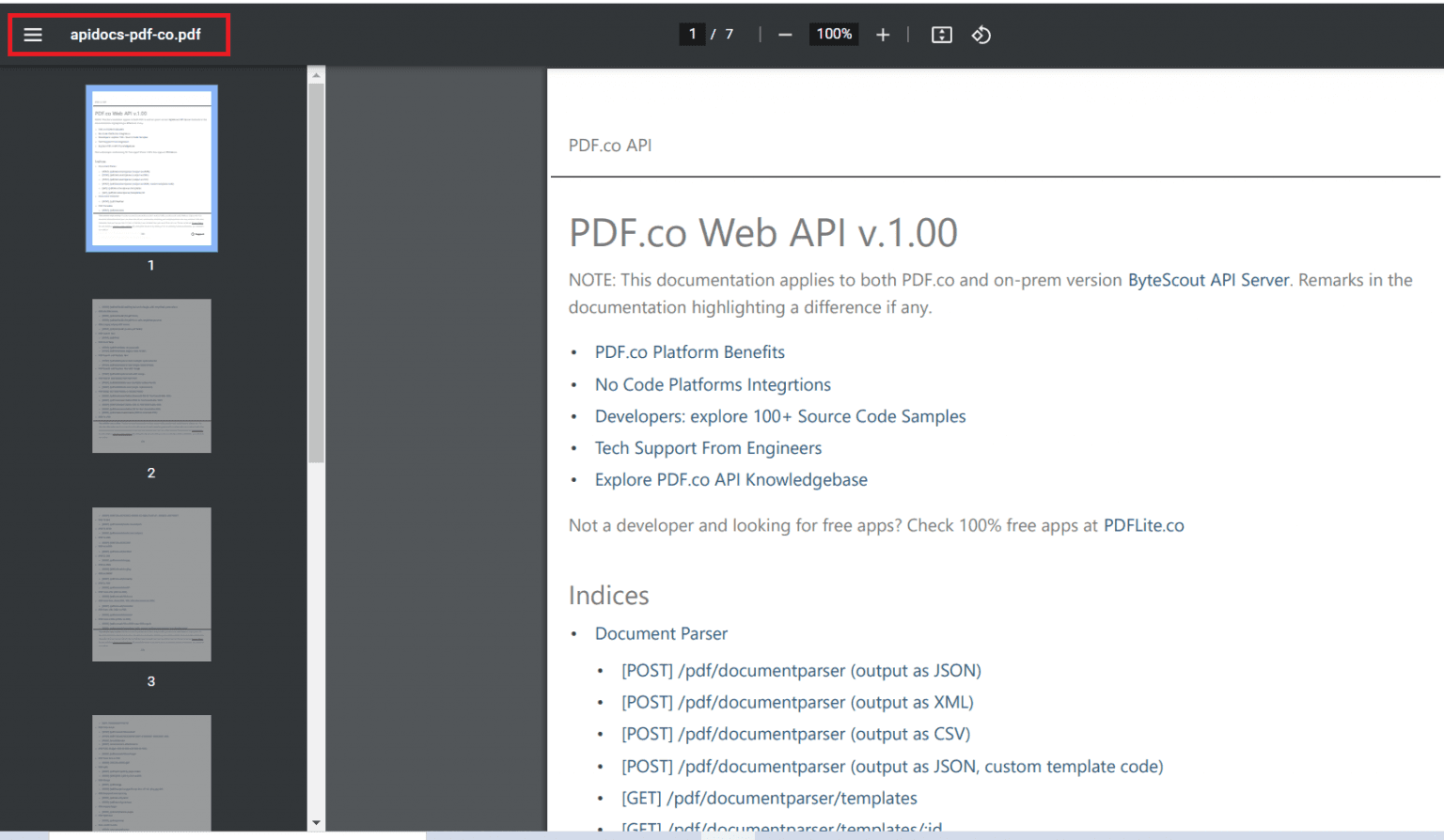Open the Document Parser index link

pyautogui.click(x=661, y=633)
